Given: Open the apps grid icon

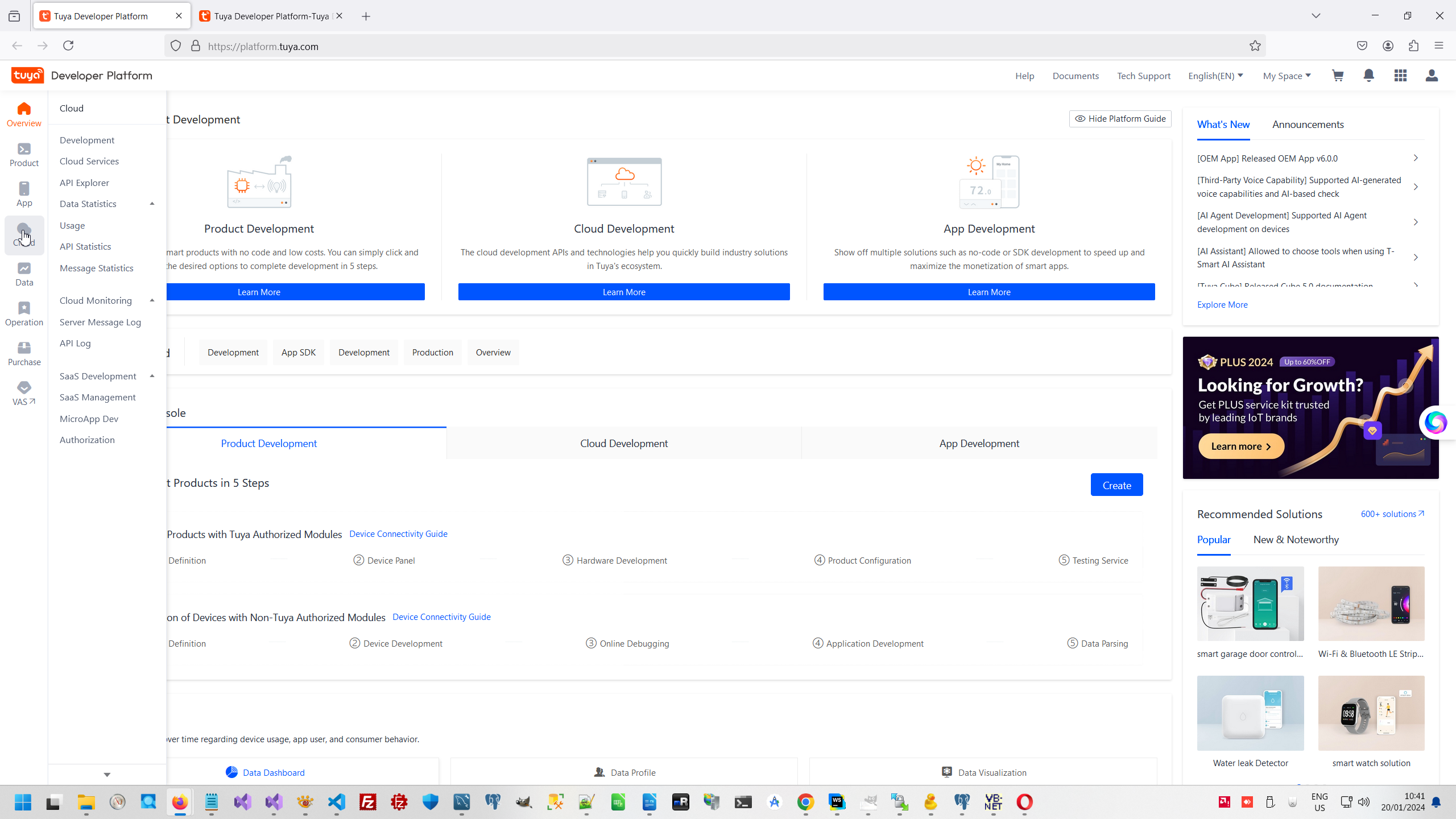Looking at the screenshot, I should click(1400, 76).
